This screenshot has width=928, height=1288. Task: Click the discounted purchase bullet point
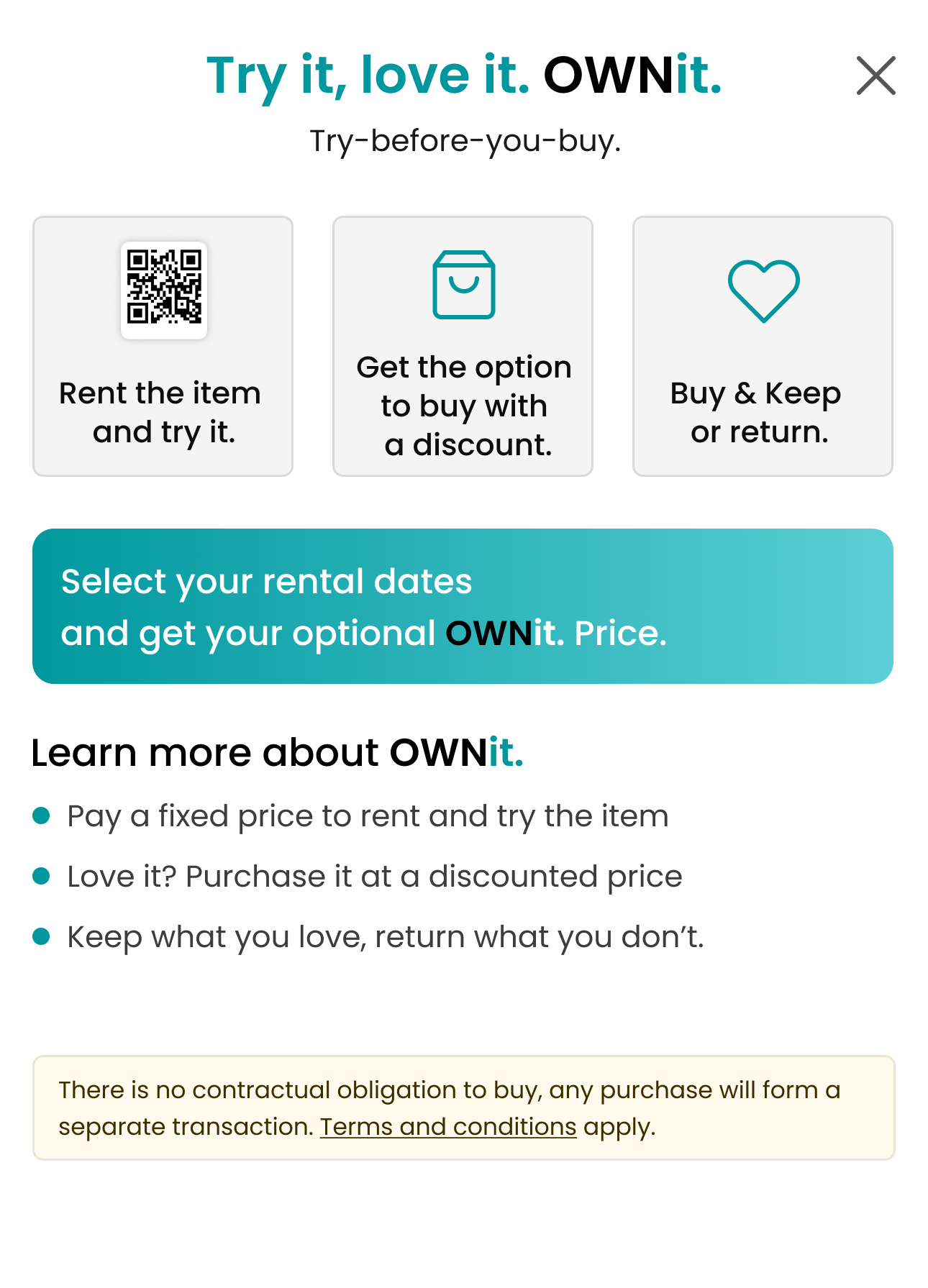point(374,876)
